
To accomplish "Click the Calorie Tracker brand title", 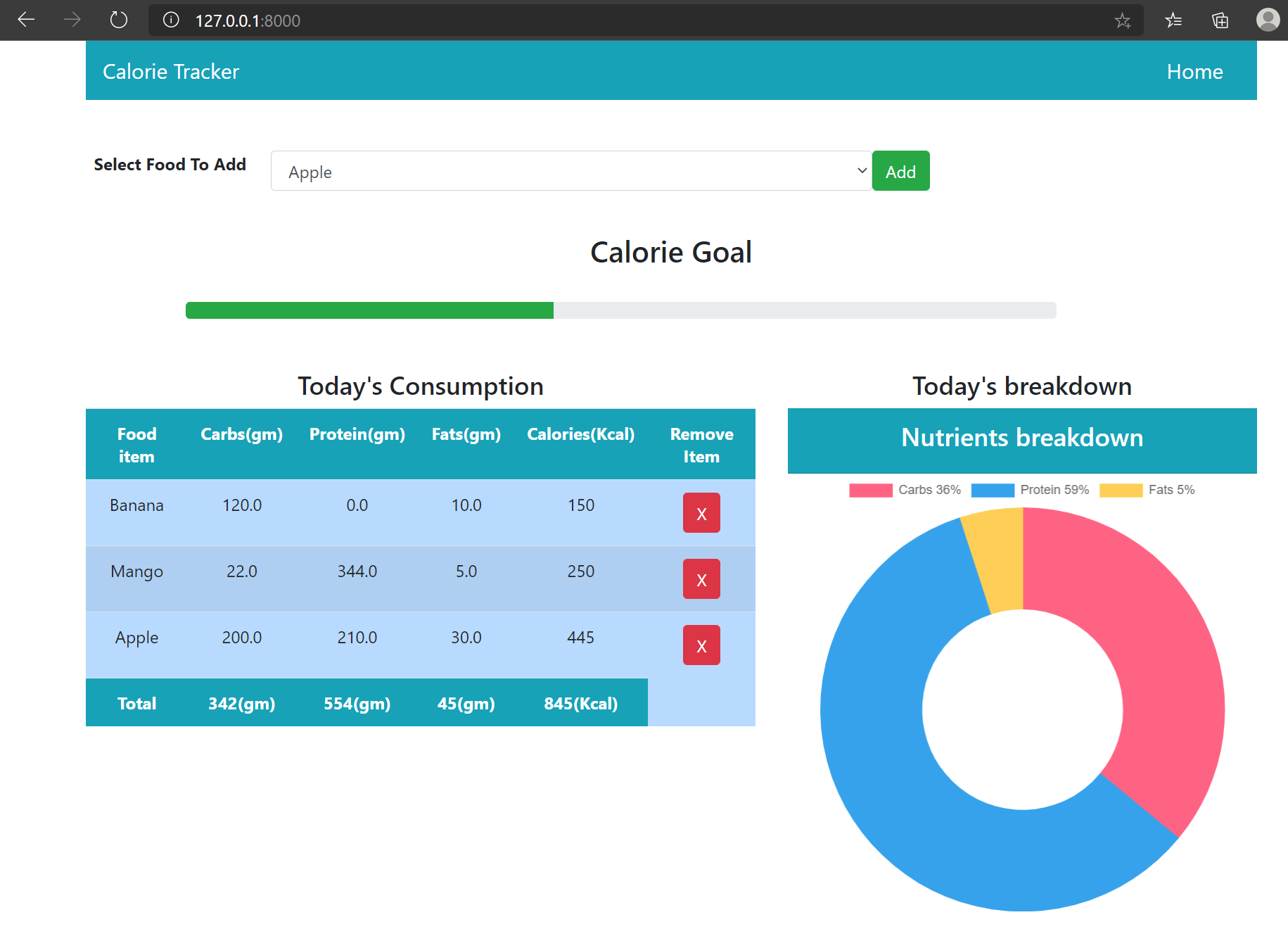I will click(170, 70).
